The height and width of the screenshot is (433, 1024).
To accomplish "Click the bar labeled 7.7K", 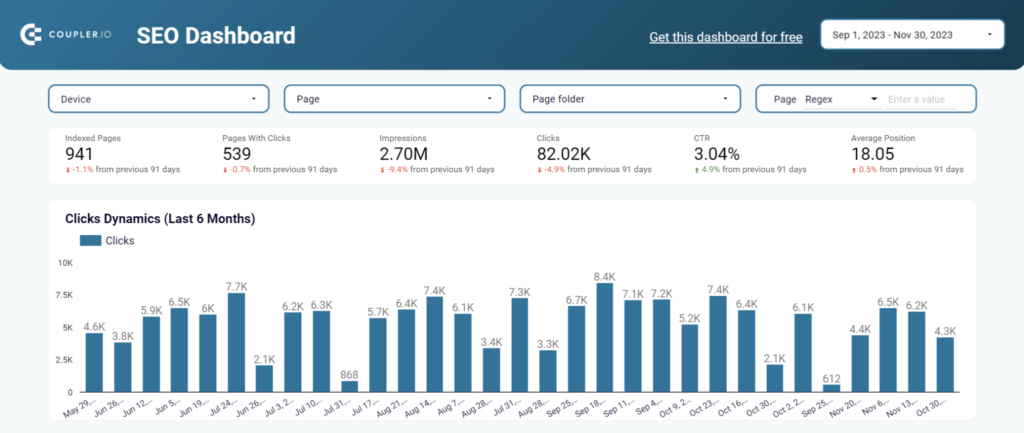I will (x=236, y=343).
